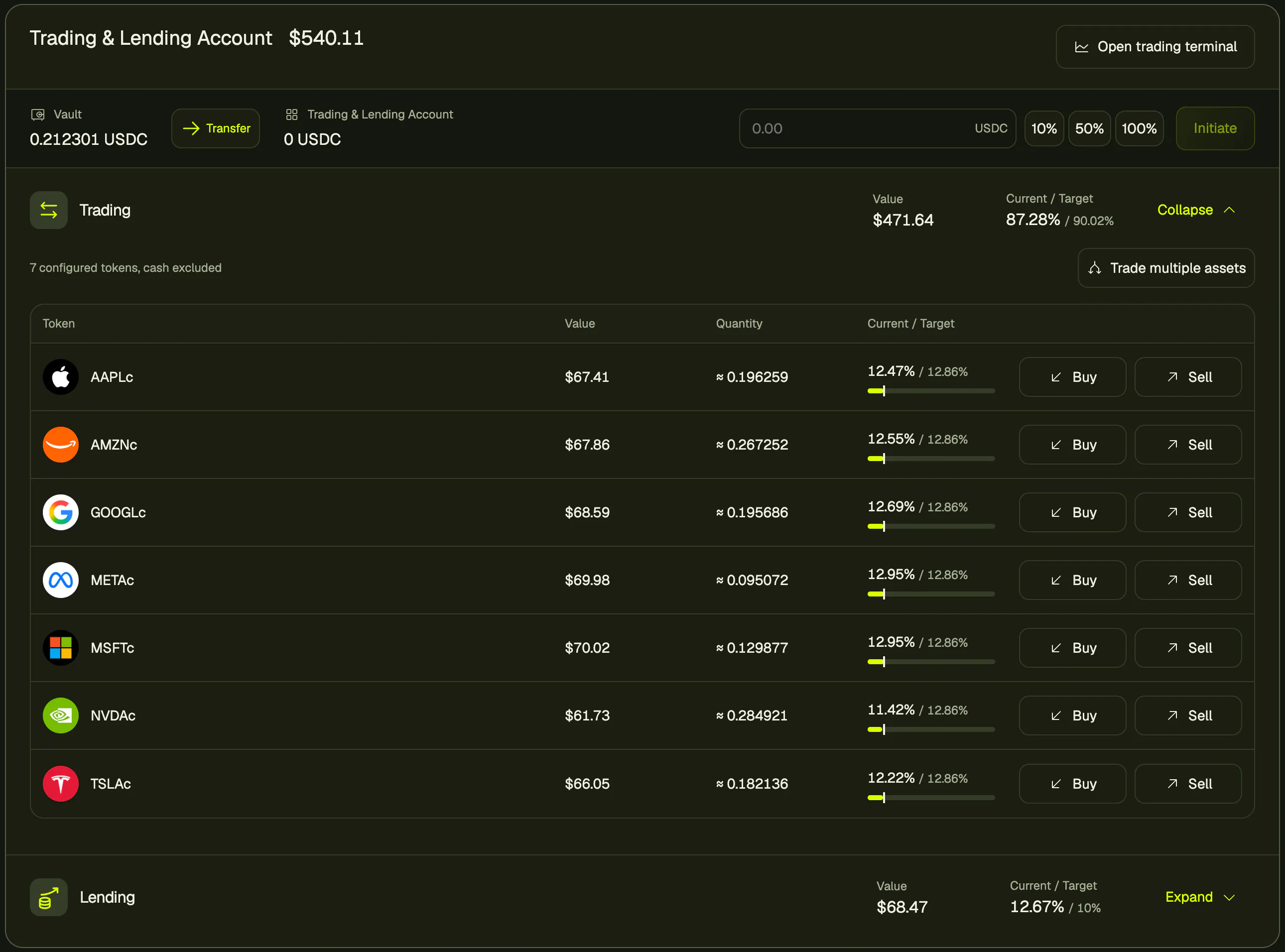Buy AAPLc token

point(1073,377)
